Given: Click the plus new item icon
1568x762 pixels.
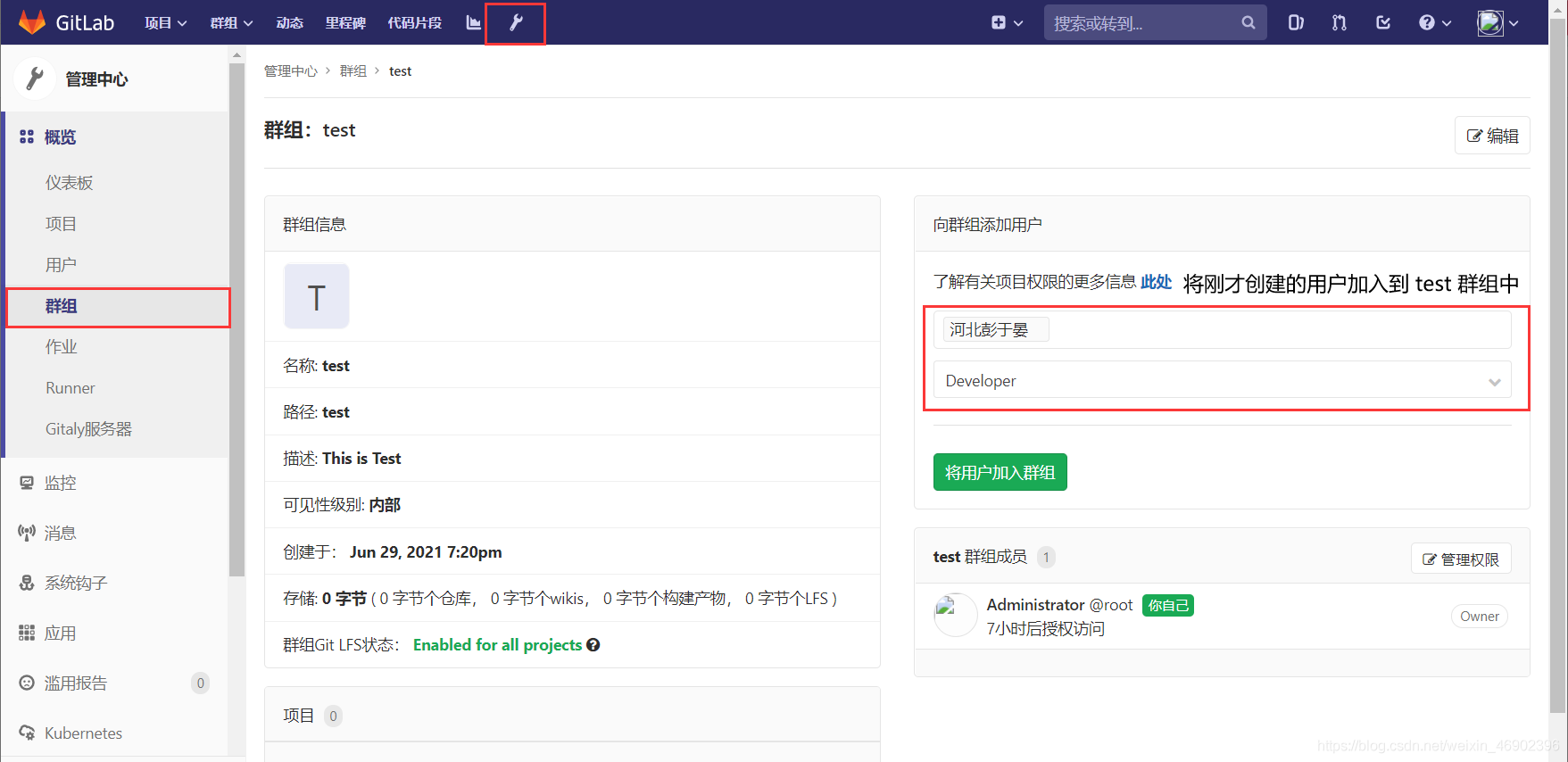Looking at the screenshot, I should point(999,22).
